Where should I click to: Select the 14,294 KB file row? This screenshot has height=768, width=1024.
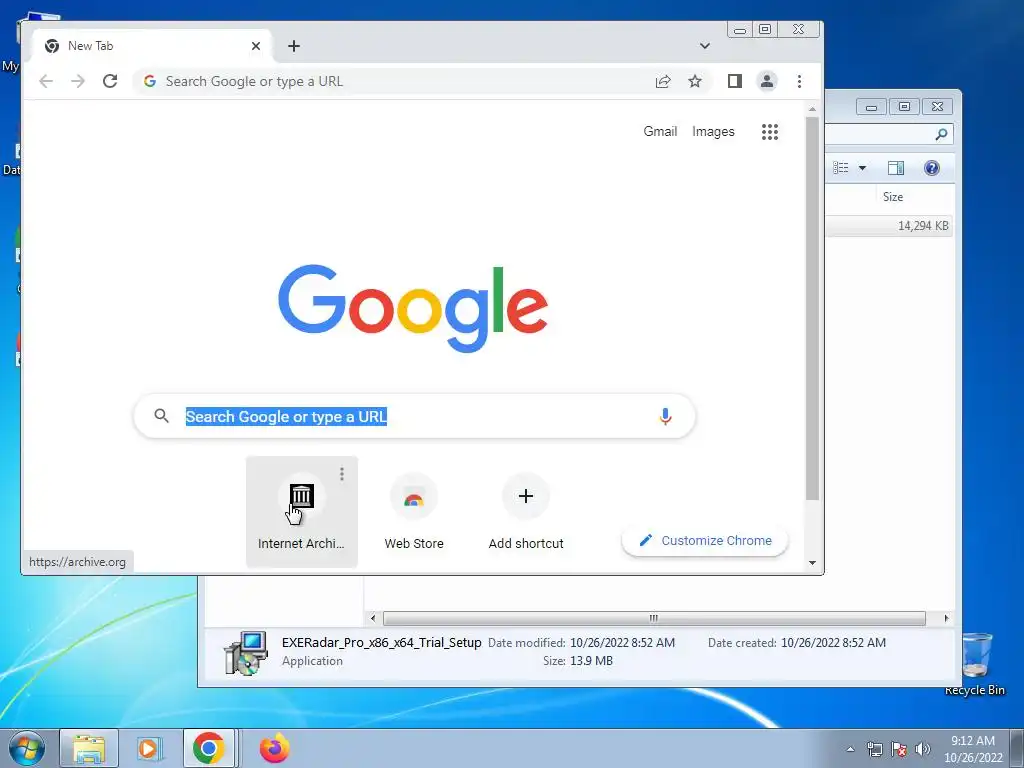[x=889, y=226]
